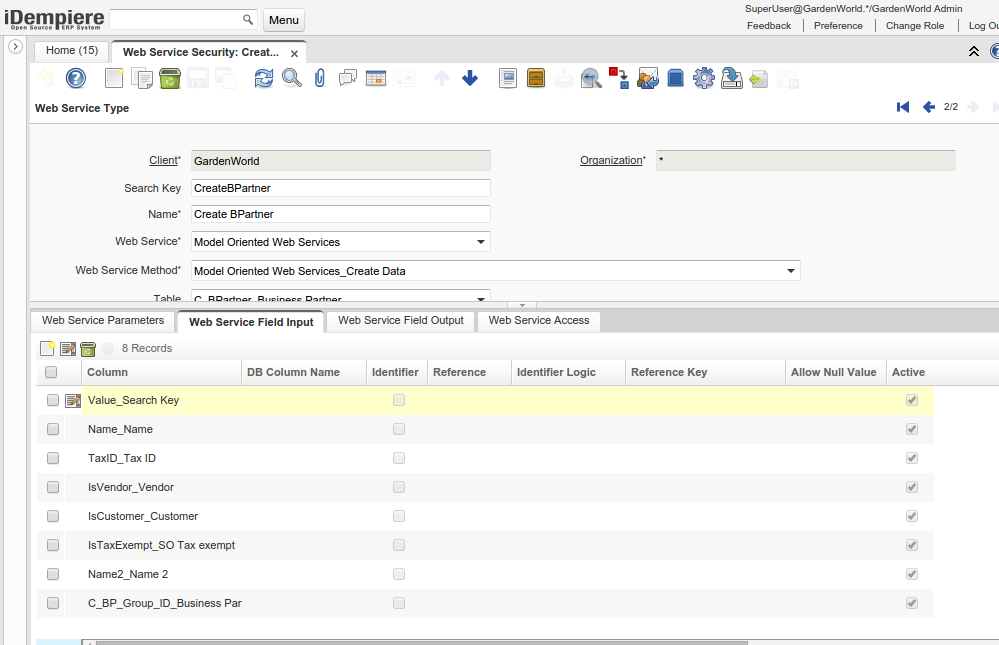Viewport: 999px width, 645px height.
Task: Toggle the grid view icon in toolbar
Action: coord(376,78)
